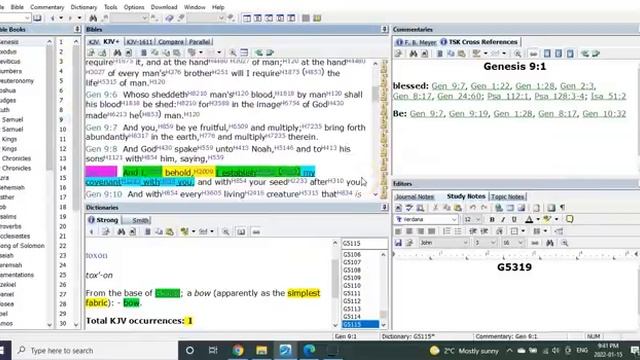Click the binoculars icon in Bibles toolbar
The height and width of the screenshot is (360, 640).
(x=117, y=53)
